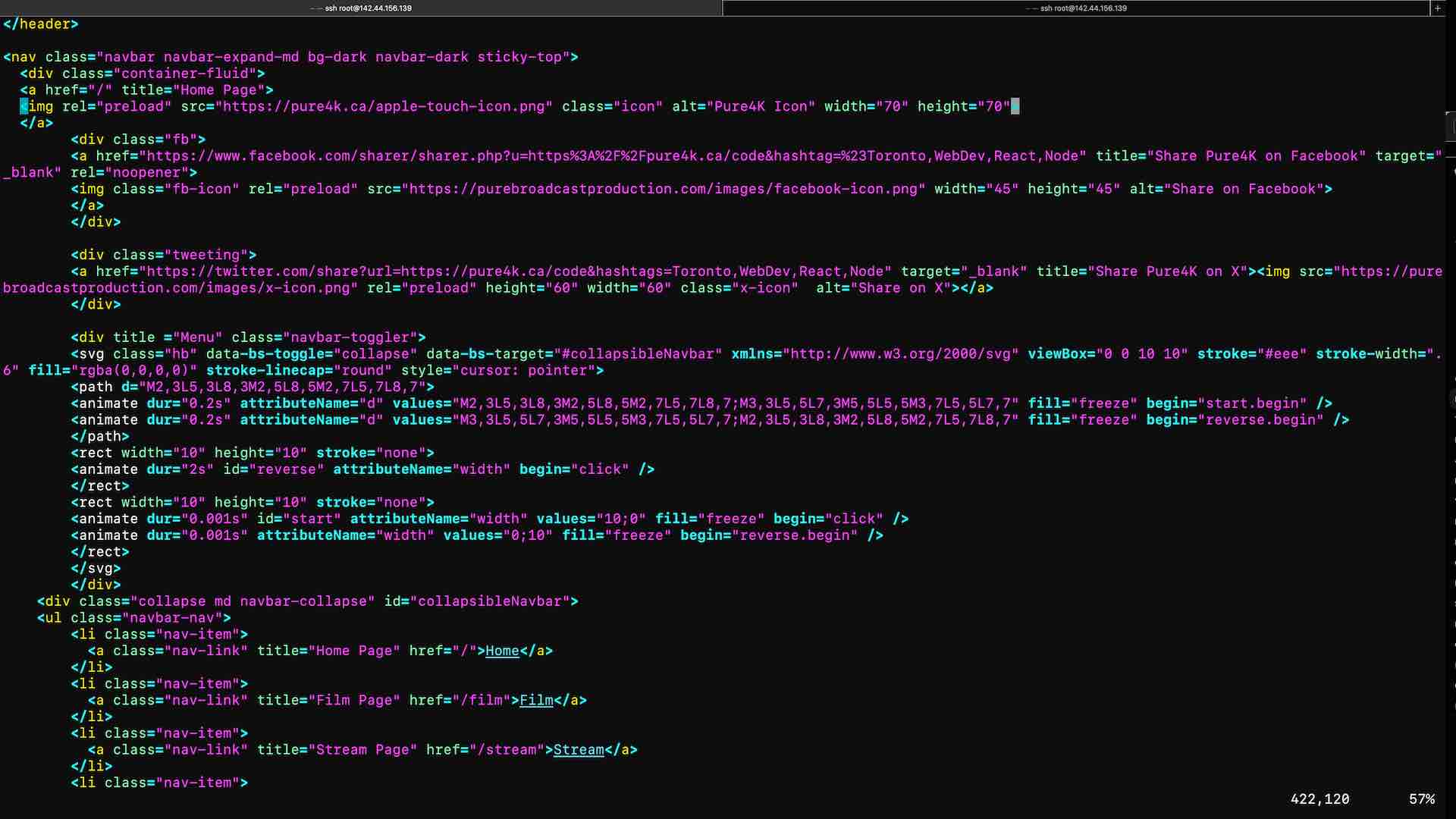Image resolution: width=1456 pixels, height=819 pixels.
Task: Click the underlined Stream link text
Action: click(579, 750)
